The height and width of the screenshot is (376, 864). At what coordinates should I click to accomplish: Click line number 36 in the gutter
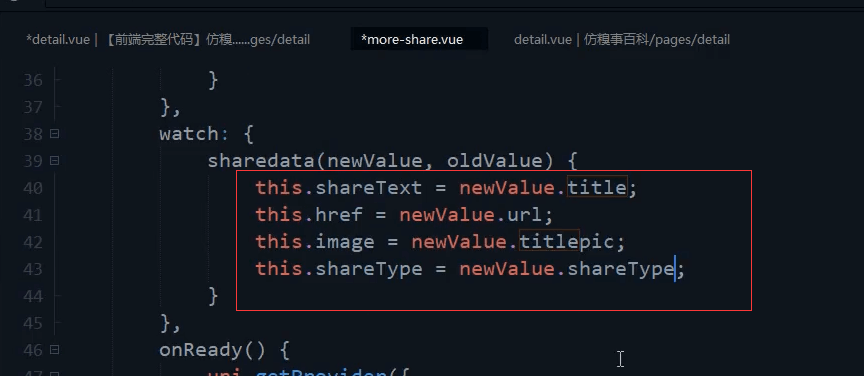click(x=33, y=80)
